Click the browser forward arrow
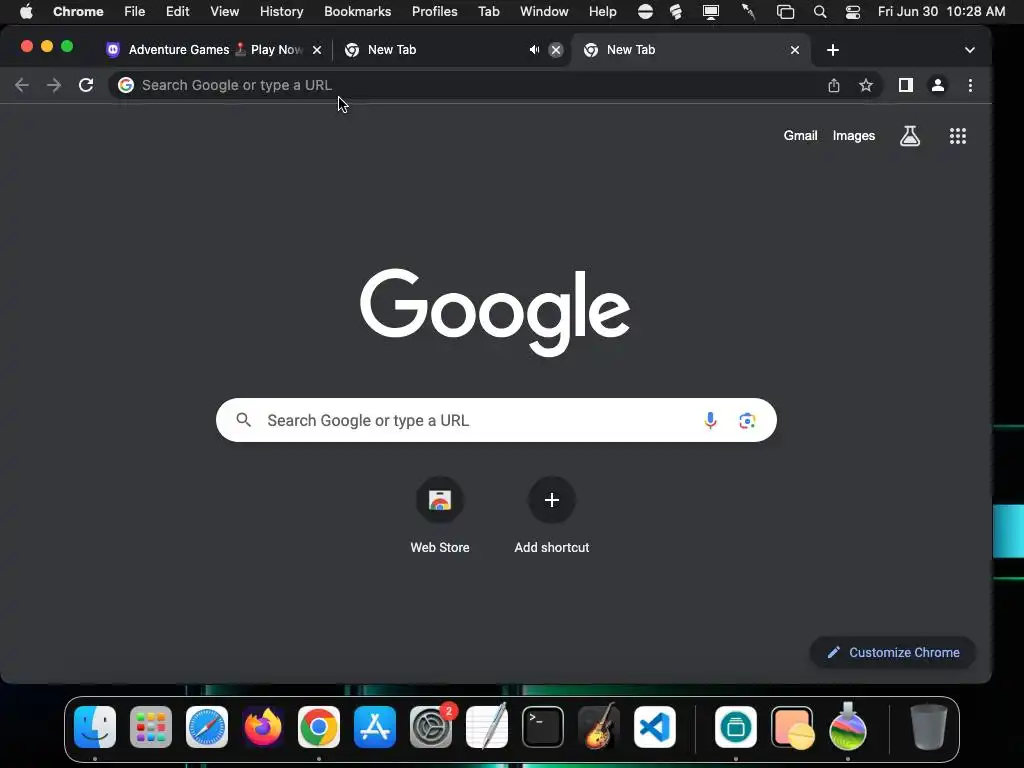The height and width of the screenshot is (768, 1024). 54,85
